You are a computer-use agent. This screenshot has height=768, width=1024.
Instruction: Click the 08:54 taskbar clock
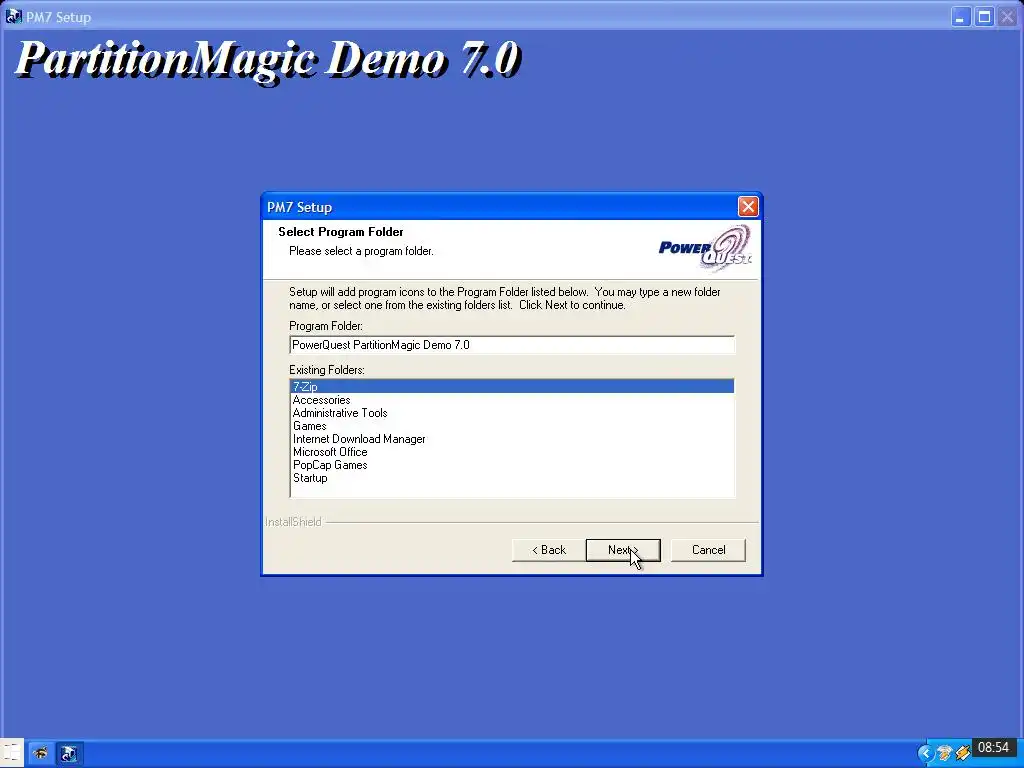pos(993,747)
